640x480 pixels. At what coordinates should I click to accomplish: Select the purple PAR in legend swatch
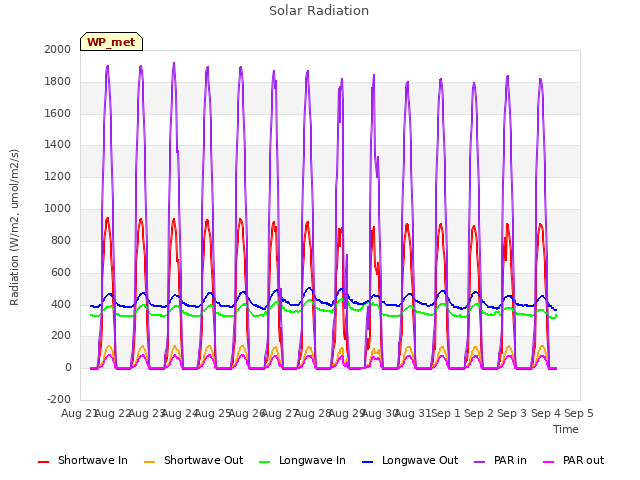(x=479, y=462)
